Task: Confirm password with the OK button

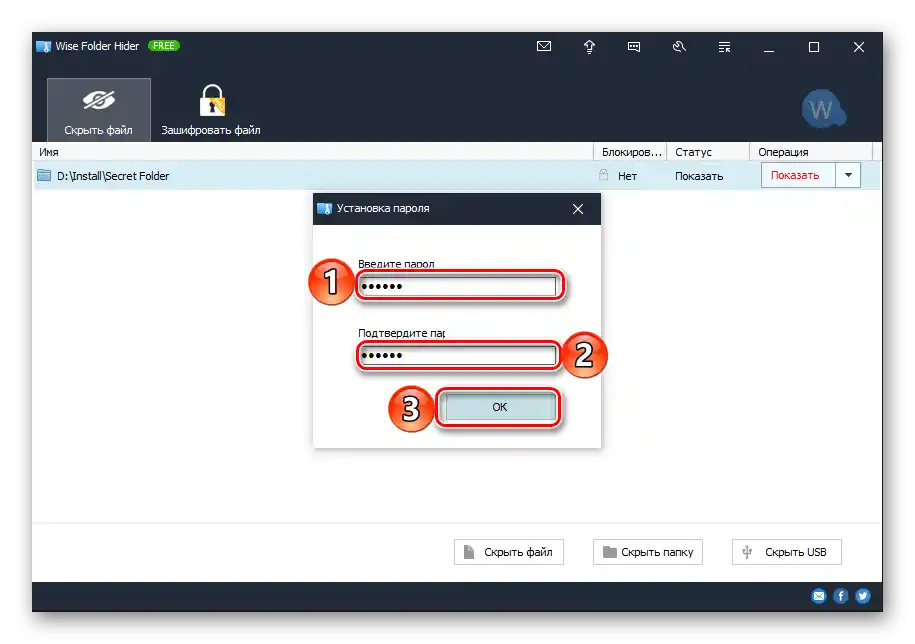Action: [498, 407]
